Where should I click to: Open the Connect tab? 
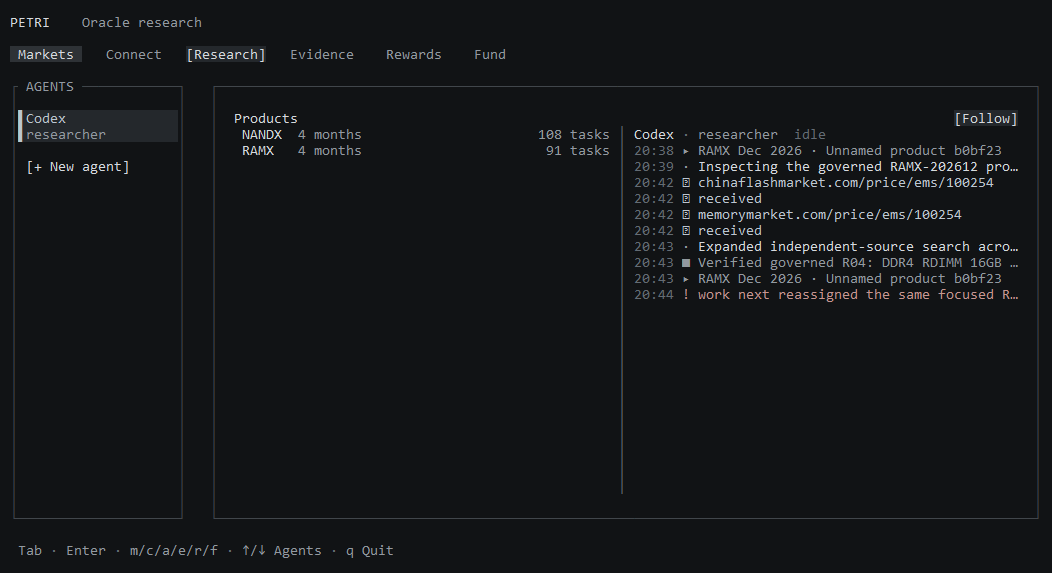coord(133,54)
